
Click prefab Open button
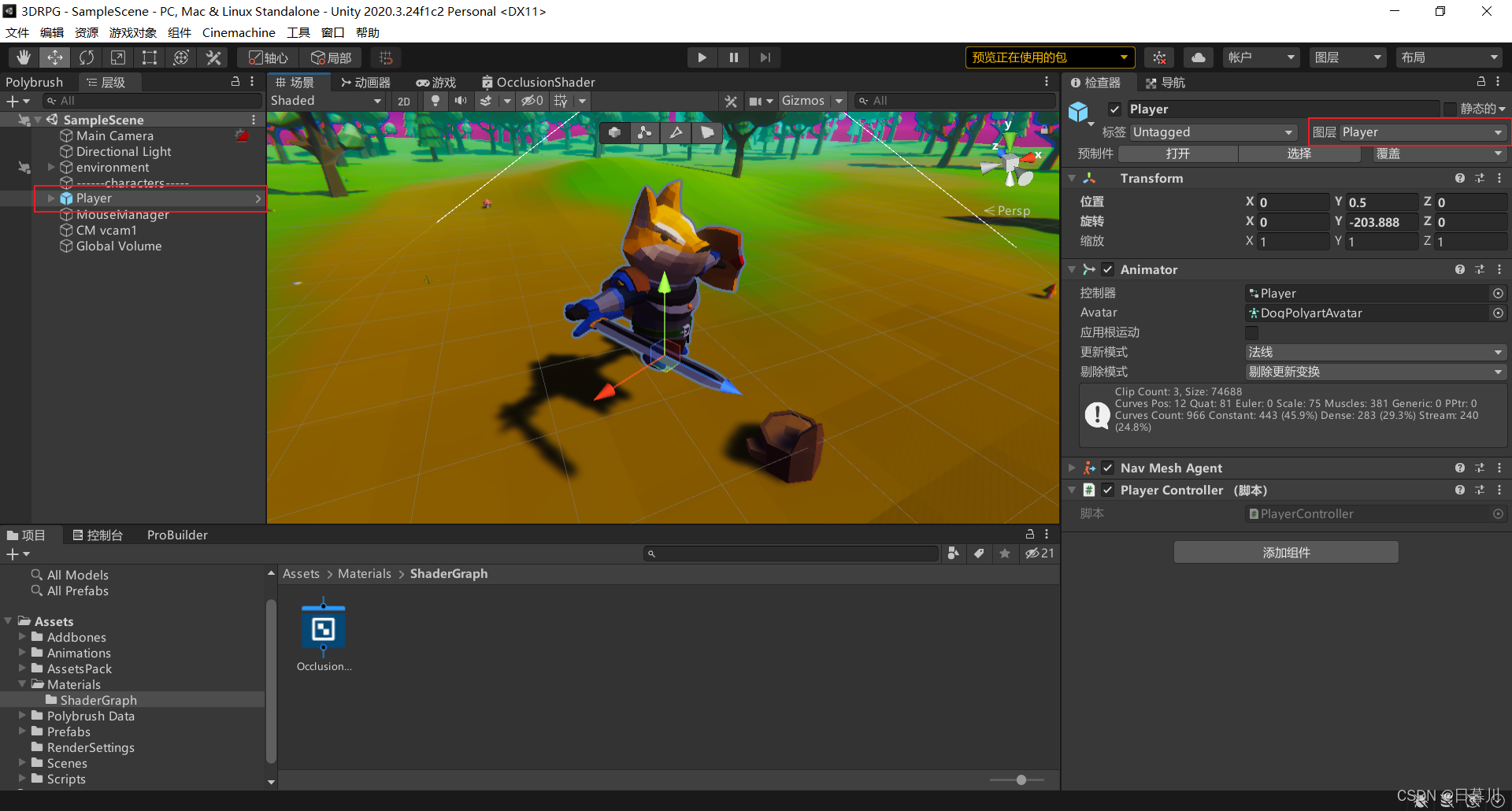click(x=1178, y=154)
